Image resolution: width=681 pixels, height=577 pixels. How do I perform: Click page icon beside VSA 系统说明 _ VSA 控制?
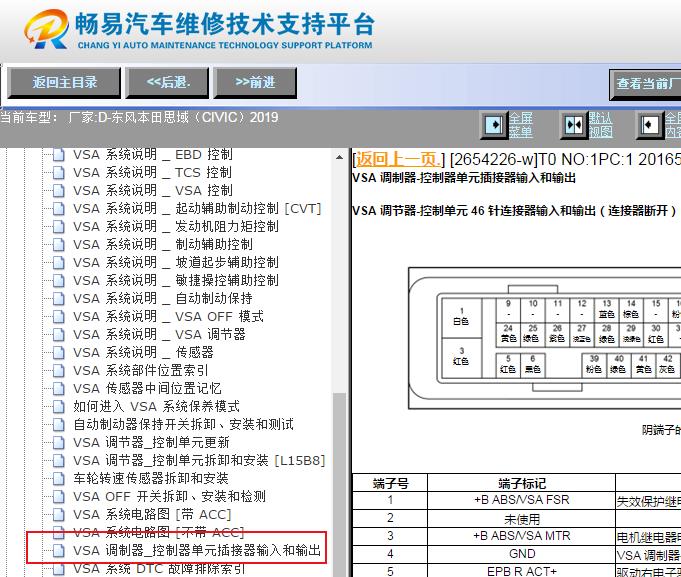[59, 190]
